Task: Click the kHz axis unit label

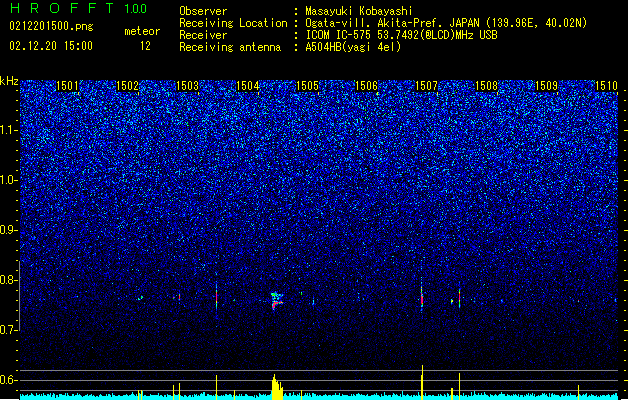Action: (x=9, y=81)
